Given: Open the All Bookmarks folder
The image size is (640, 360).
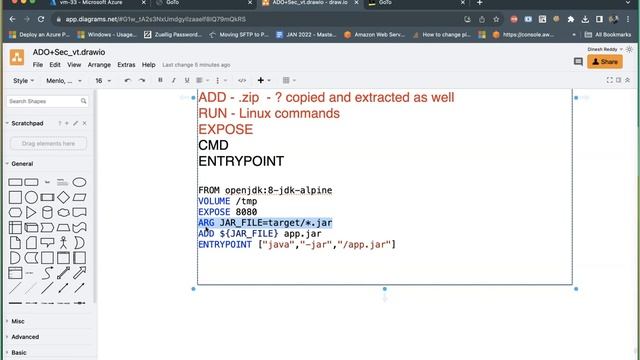Looking at the screenshot, I should (x=608, y=35).
